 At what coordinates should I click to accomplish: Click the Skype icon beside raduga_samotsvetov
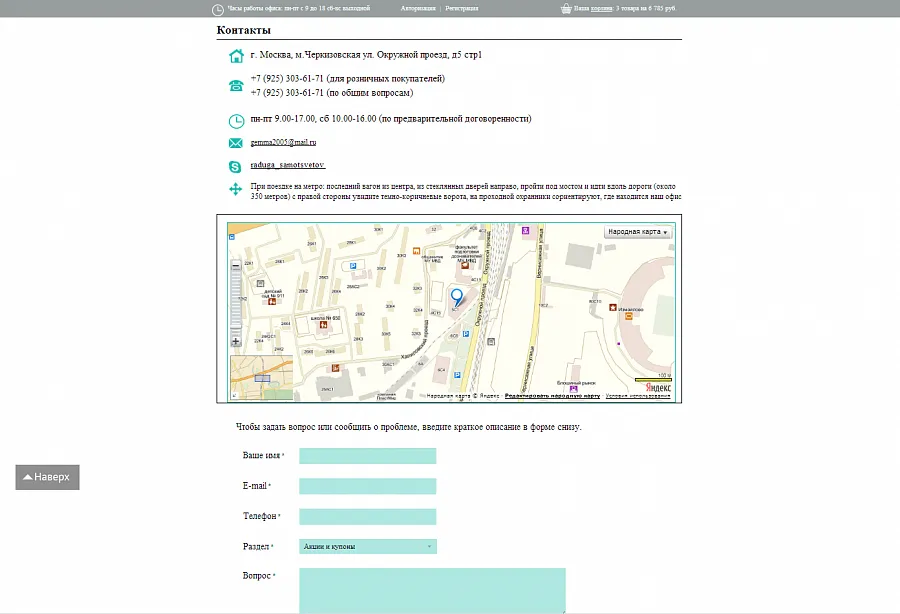point(235,166)
